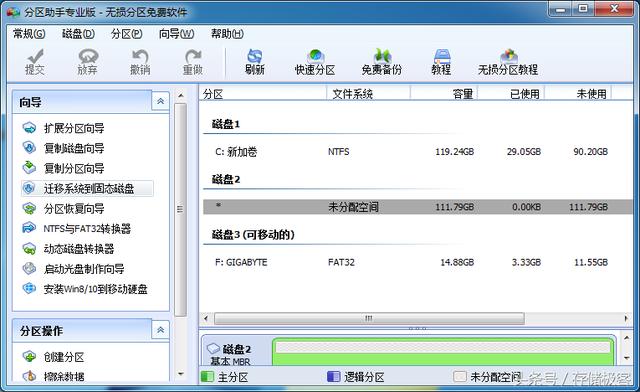Launch 分区恢复向导 wizard
The width and height of the screenshot is (640, 392).
coord(63,209)
